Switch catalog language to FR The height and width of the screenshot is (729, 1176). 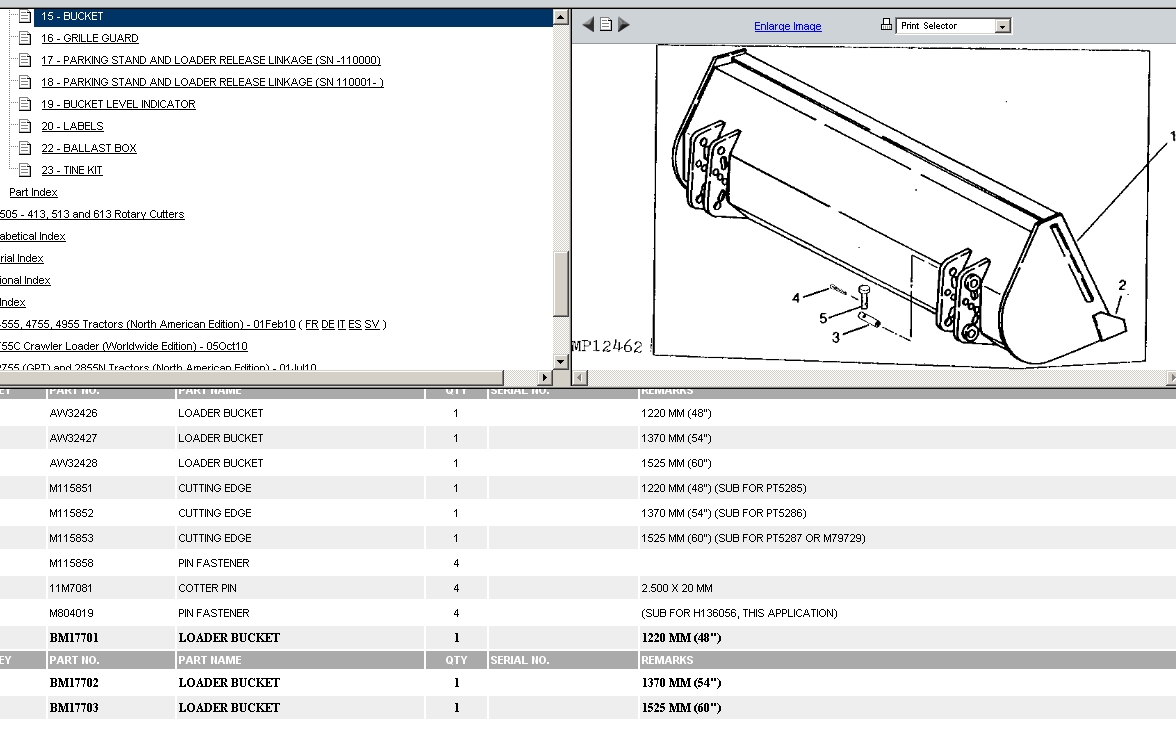(x=311, y=324)
